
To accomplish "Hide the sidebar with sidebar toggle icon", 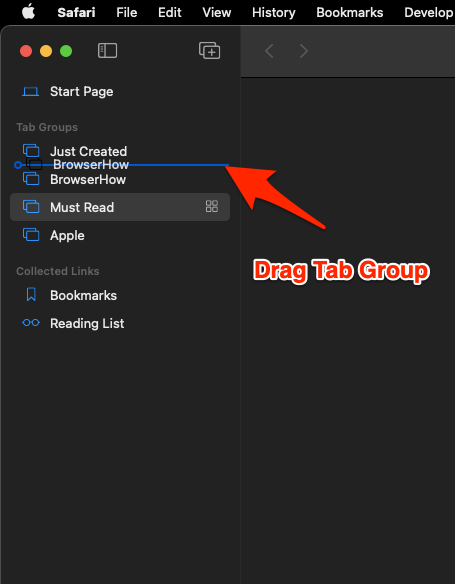I will tap(107, 51).
